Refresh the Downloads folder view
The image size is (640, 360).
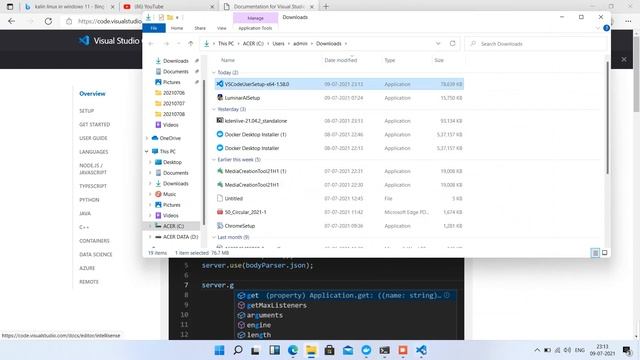[452, 44]
